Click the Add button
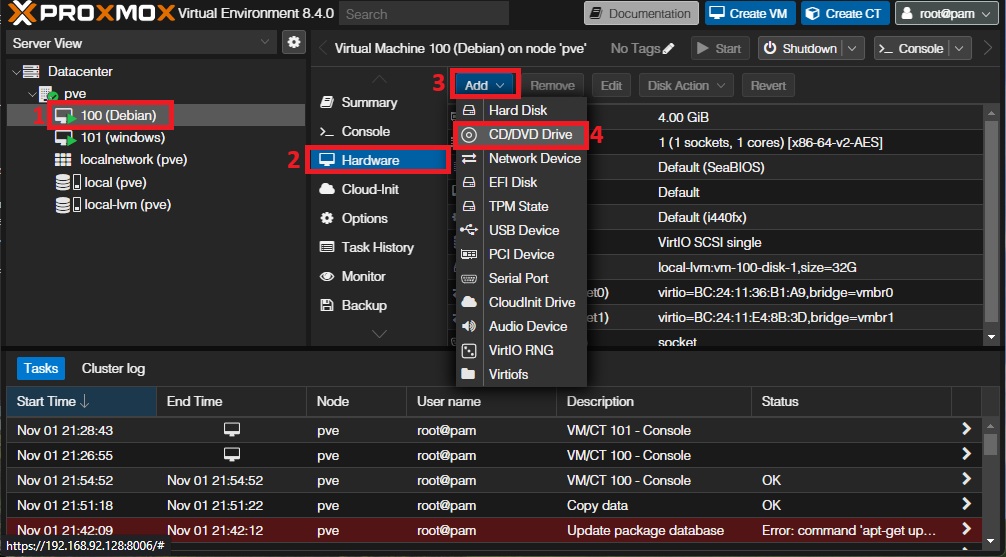 (x=484, y=85)
